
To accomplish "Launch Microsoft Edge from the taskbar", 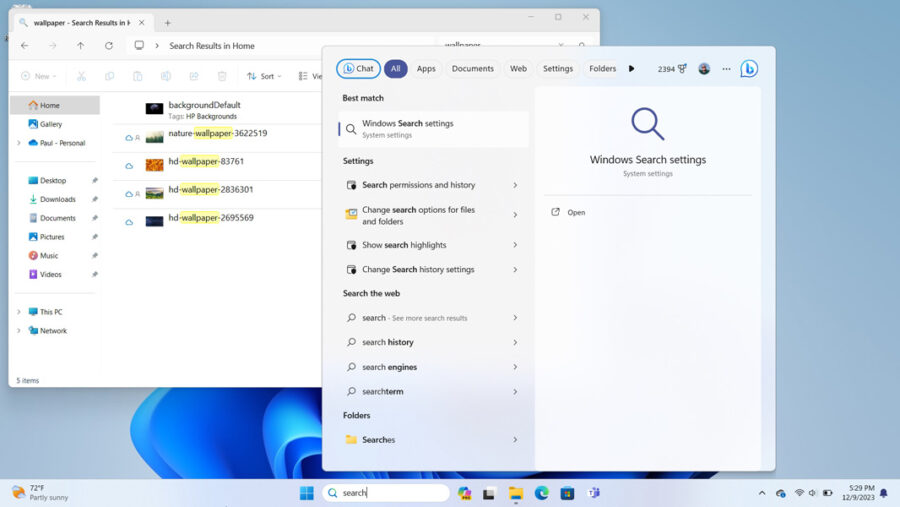I will tap(541, 493).
